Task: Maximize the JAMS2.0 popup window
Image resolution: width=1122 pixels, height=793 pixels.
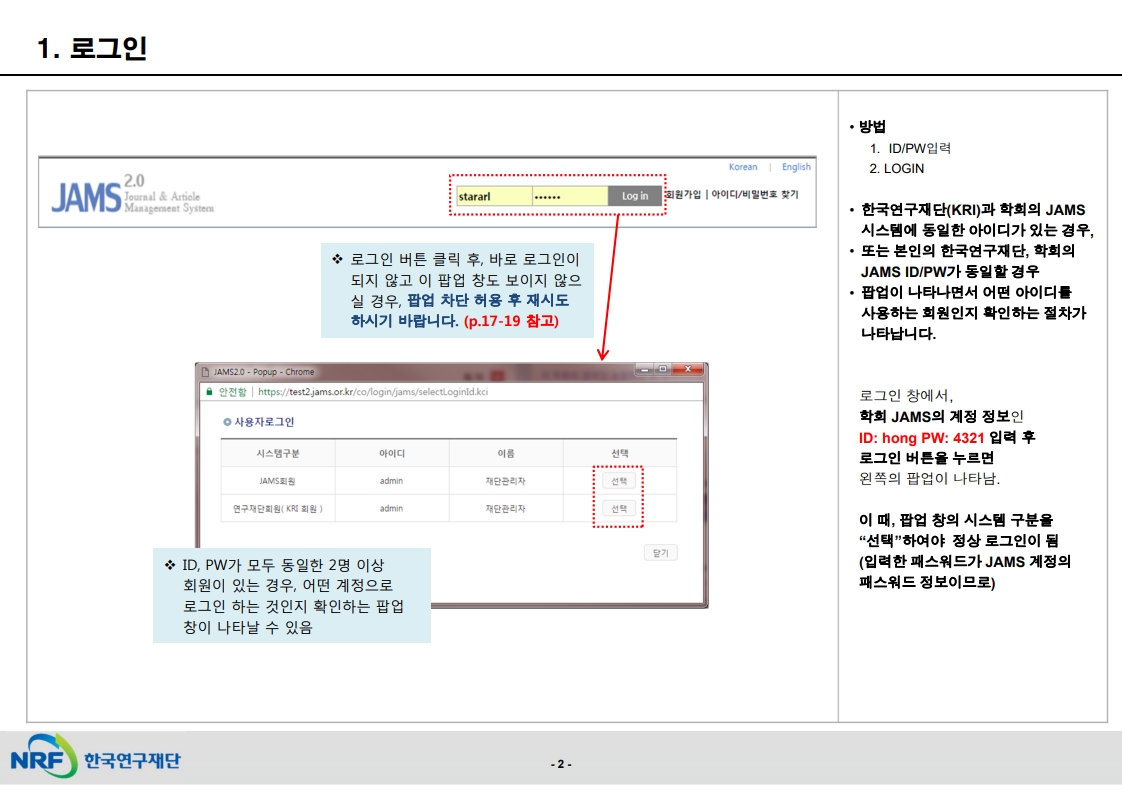Action: tap(663, 369)
